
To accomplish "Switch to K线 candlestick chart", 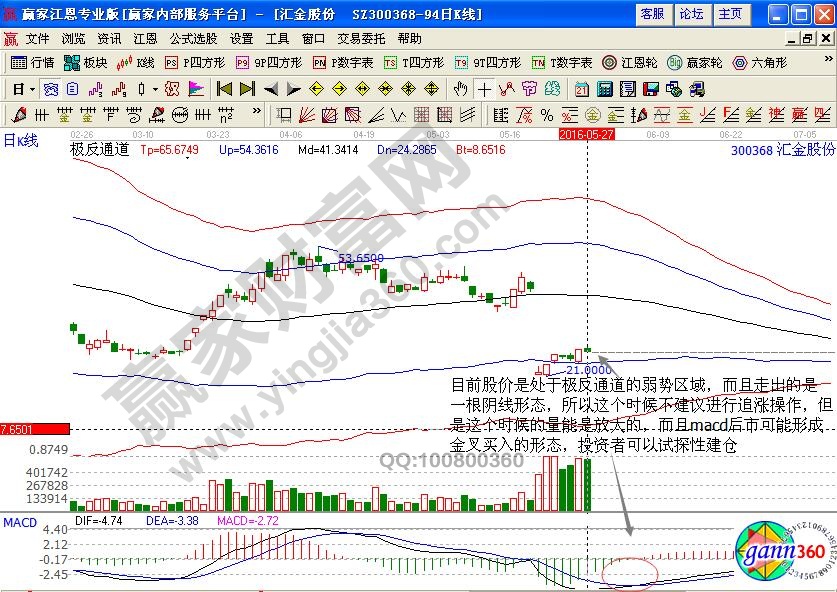I will 135,62.
